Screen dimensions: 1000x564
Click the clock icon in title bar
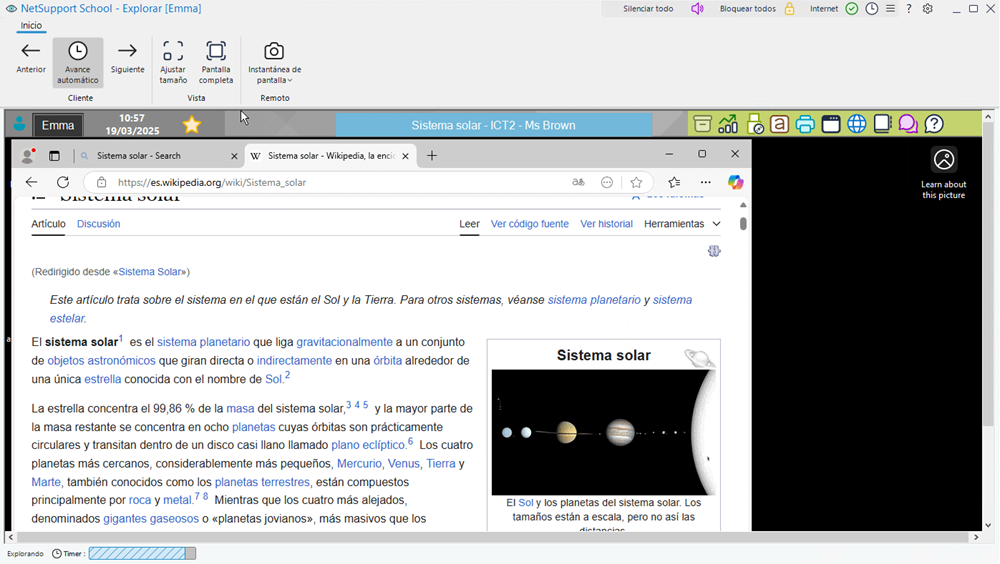click(x=872, y=9)
